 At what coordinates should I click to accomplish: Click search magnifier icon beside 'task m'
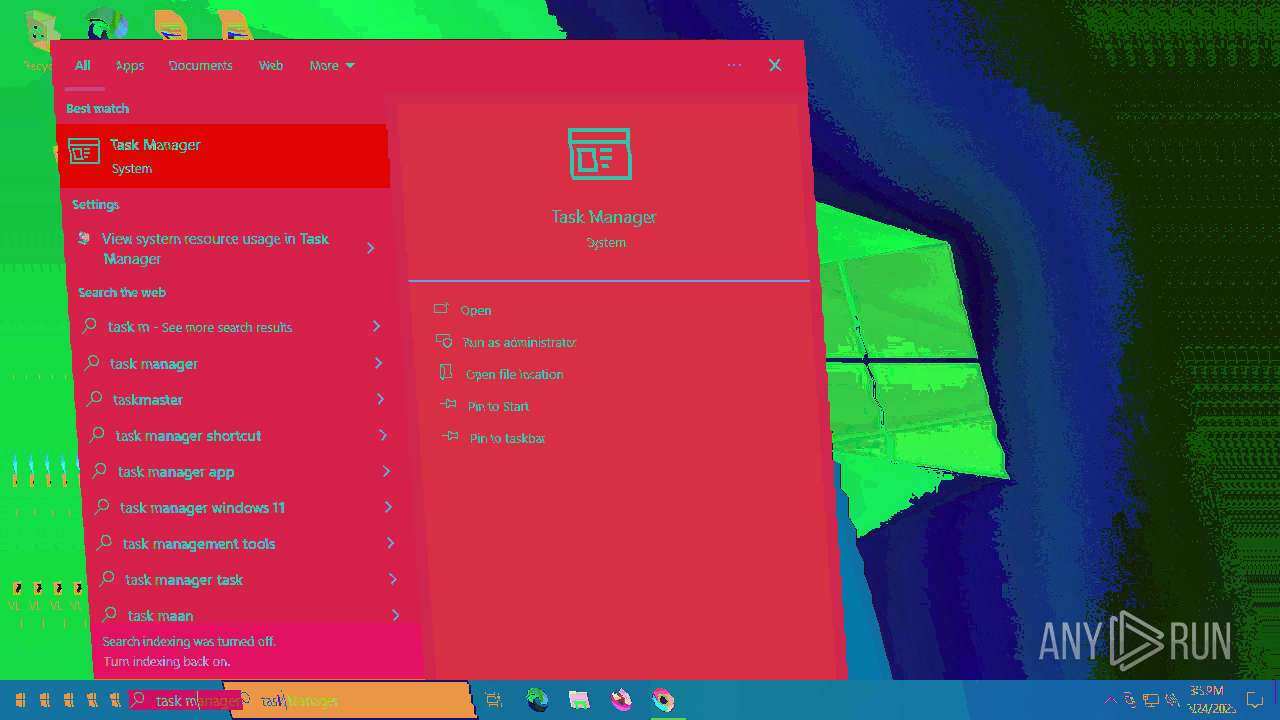(x=89, y=326)
